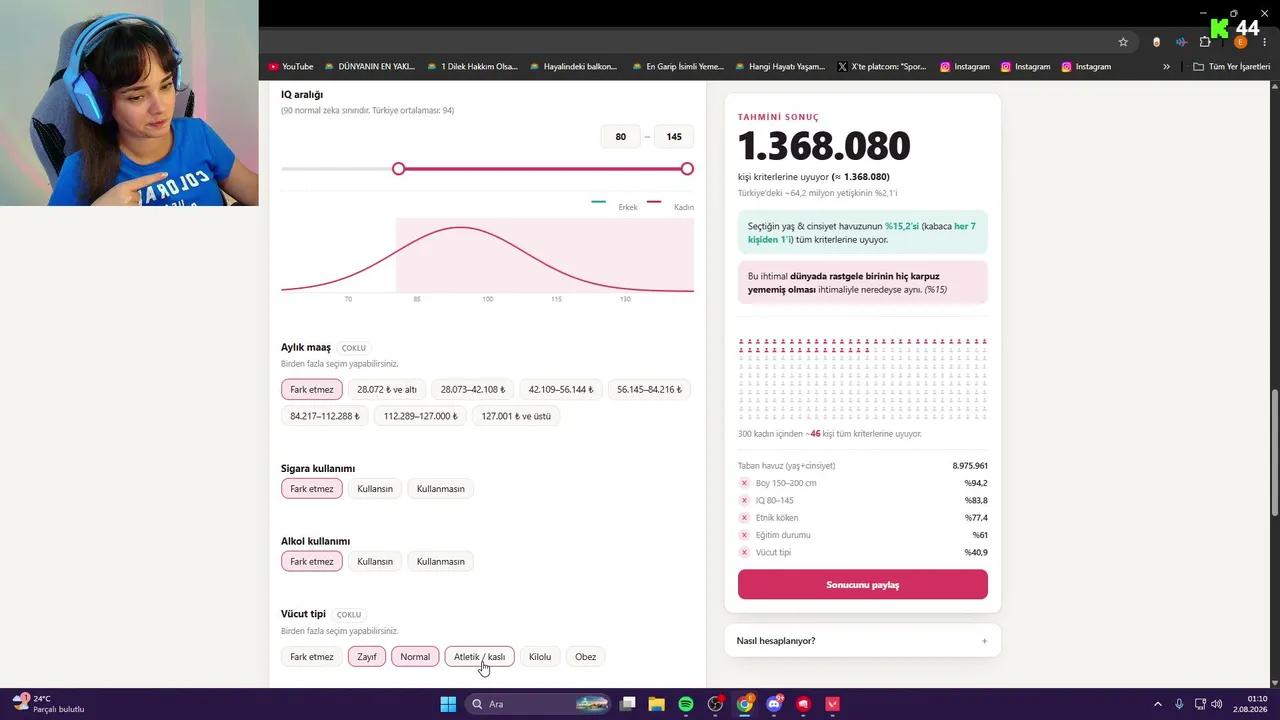Remove the Etnik köken criterion
1280x720 pixels.
click(744, 518)
